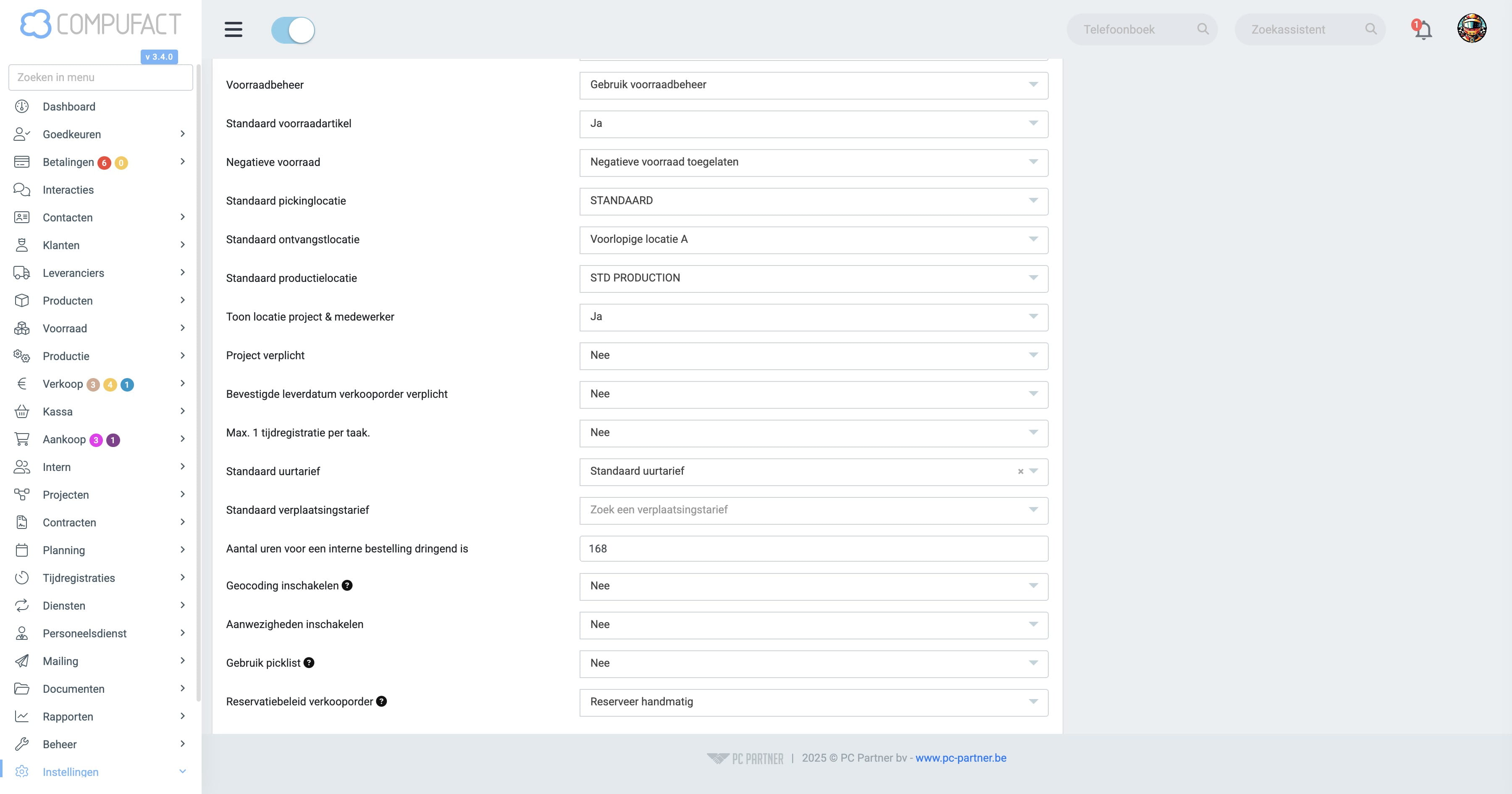Screen dimensions: 1512x794
Task: Clear the Standaard uurtarief selection
Action: tap(1021, 472)
